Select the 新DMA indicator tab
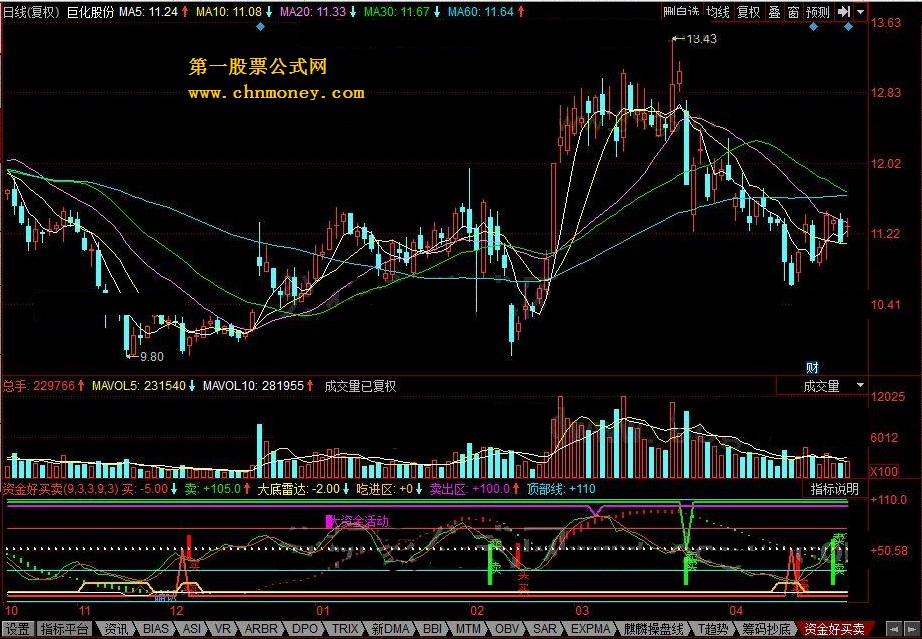Image resolution: width=922 pixels, height=639 pixels. coord(390,629)
